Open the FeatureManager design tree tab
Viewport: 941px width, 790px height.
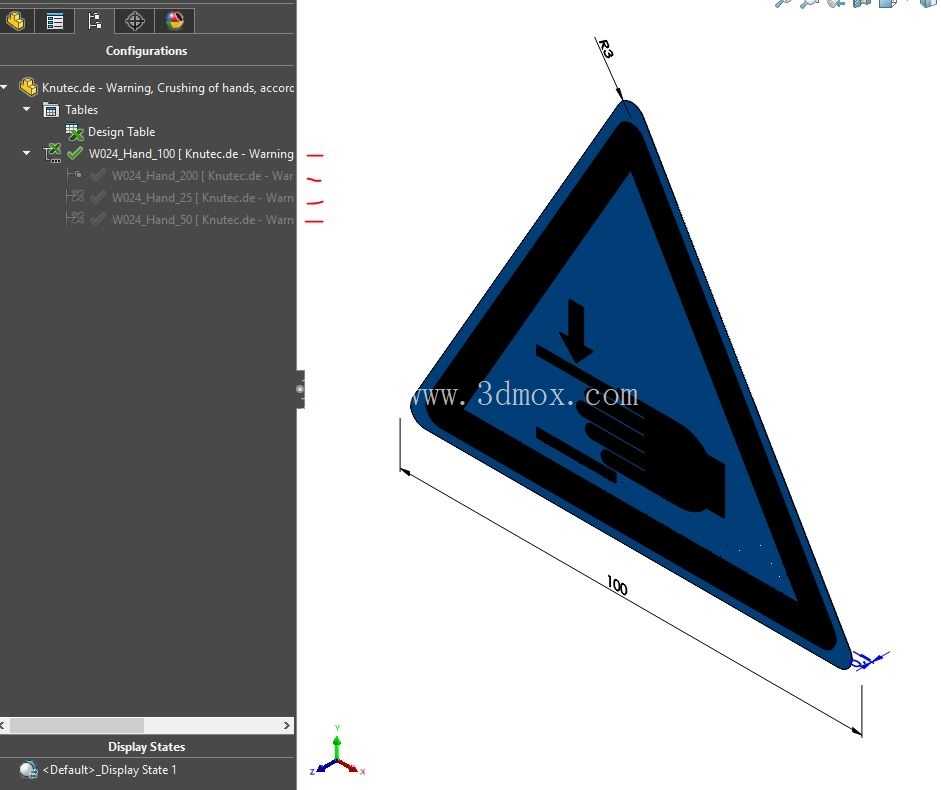coord(16,21)
